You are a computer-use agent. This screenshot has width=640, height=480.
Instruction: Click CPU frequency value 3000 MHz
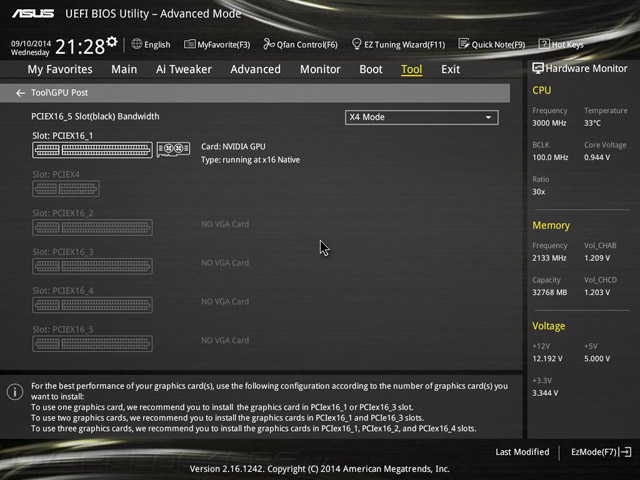click(x=549, y=123)
